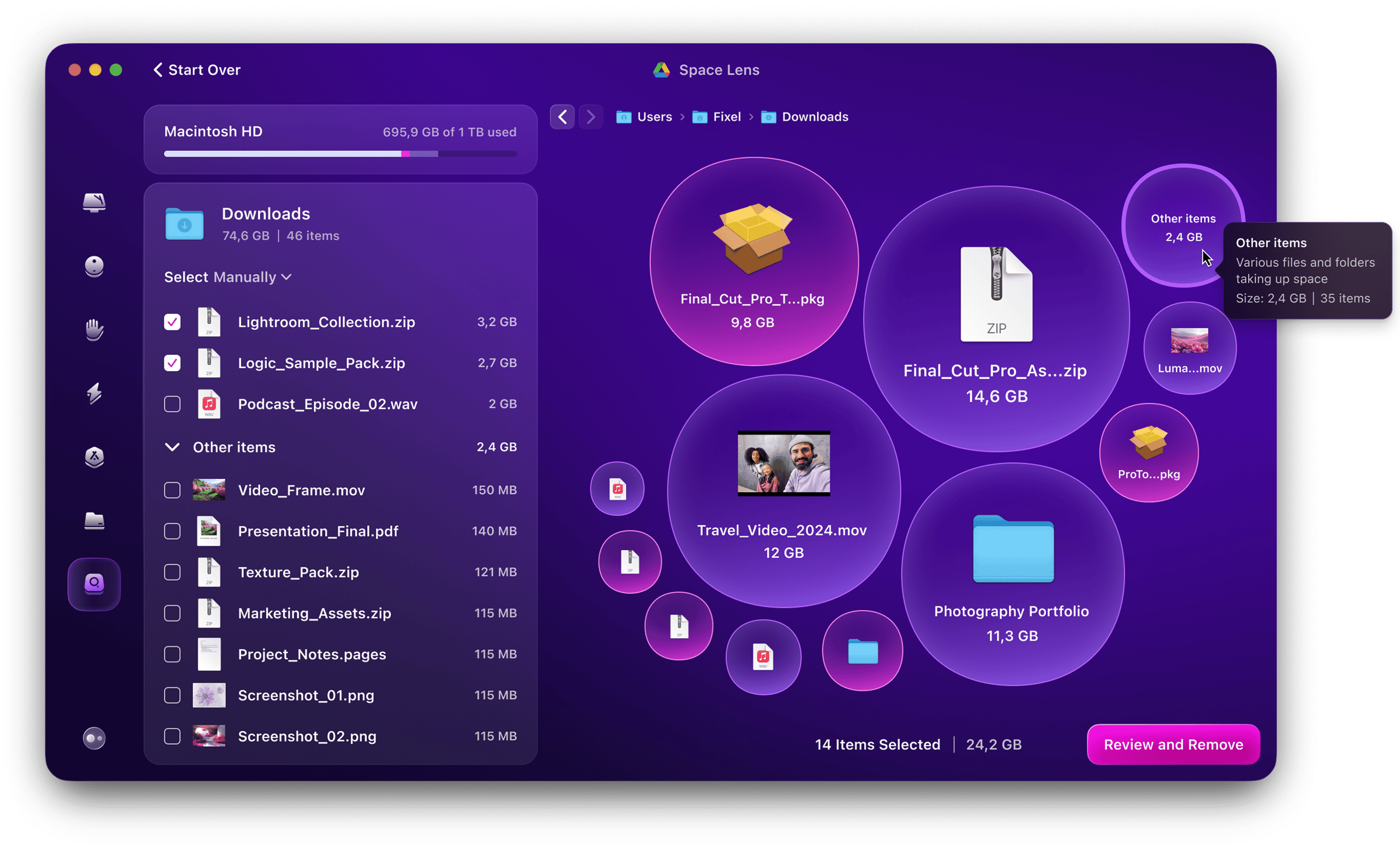The height and width of the screenshot is (849, 1400).
Task: Open the Protection hand sidebar icon
Action: tap(94, 329)
